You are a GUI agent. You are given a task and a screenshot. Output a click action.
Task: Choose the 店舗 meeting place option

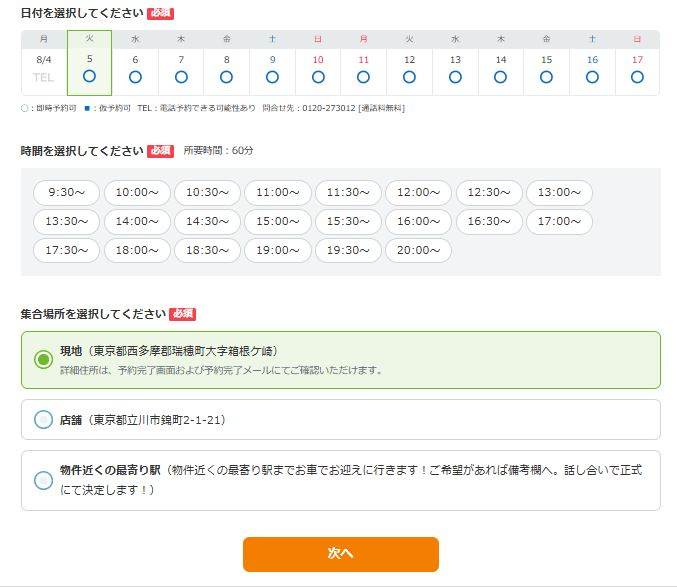[x=43, y=420]
